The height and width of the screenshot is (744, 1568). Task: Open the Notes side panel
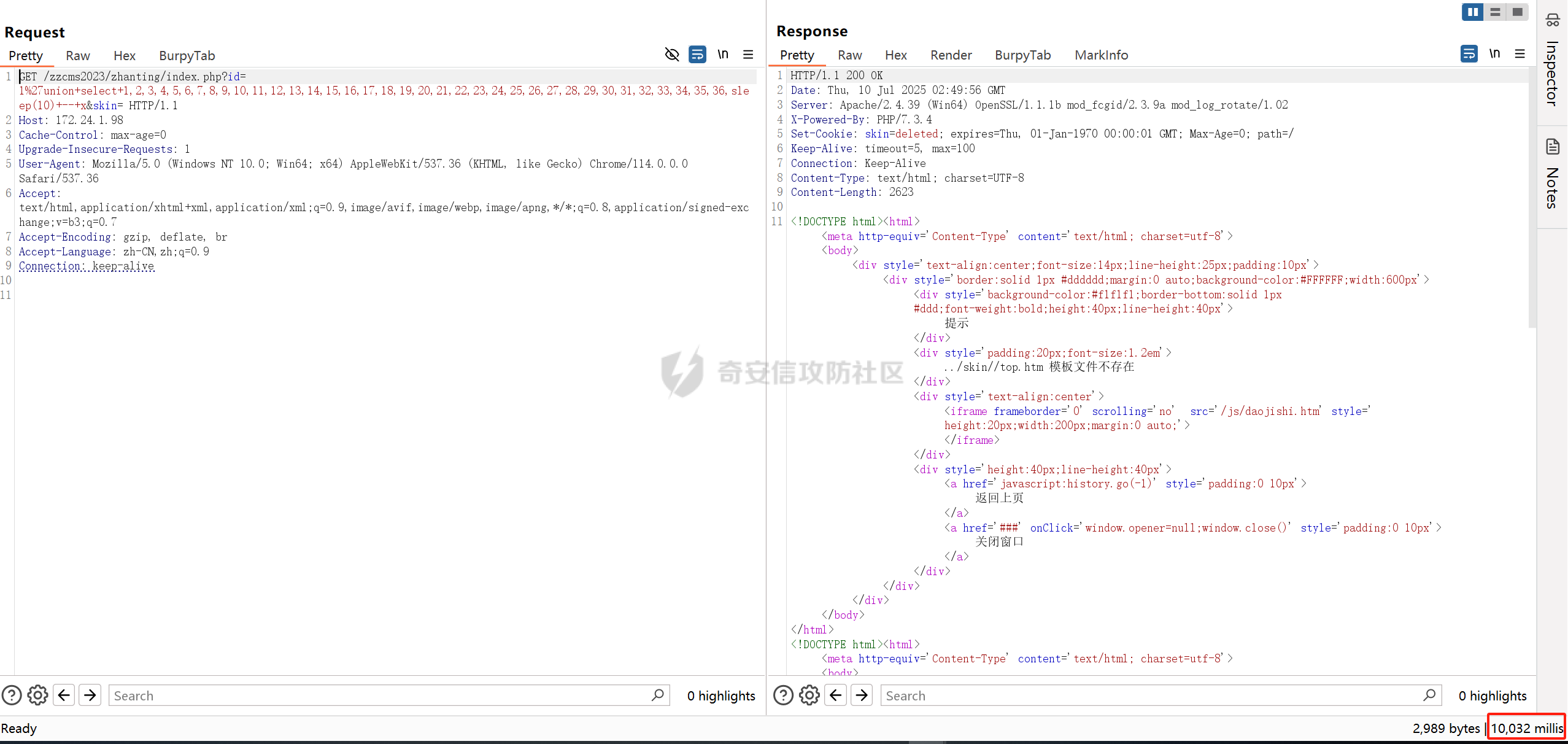1553,174
